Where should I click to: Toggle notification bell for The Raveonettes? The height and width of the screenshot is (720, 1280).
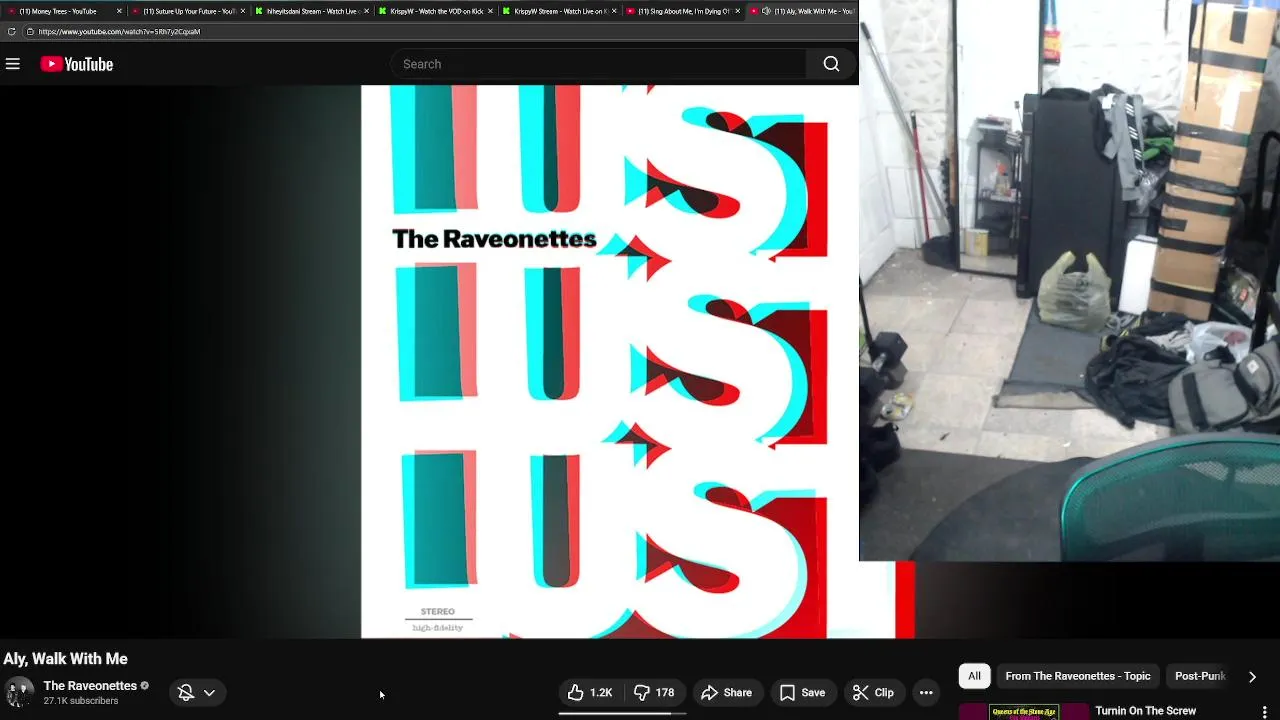pyautogui.click(x=185, y=692)
